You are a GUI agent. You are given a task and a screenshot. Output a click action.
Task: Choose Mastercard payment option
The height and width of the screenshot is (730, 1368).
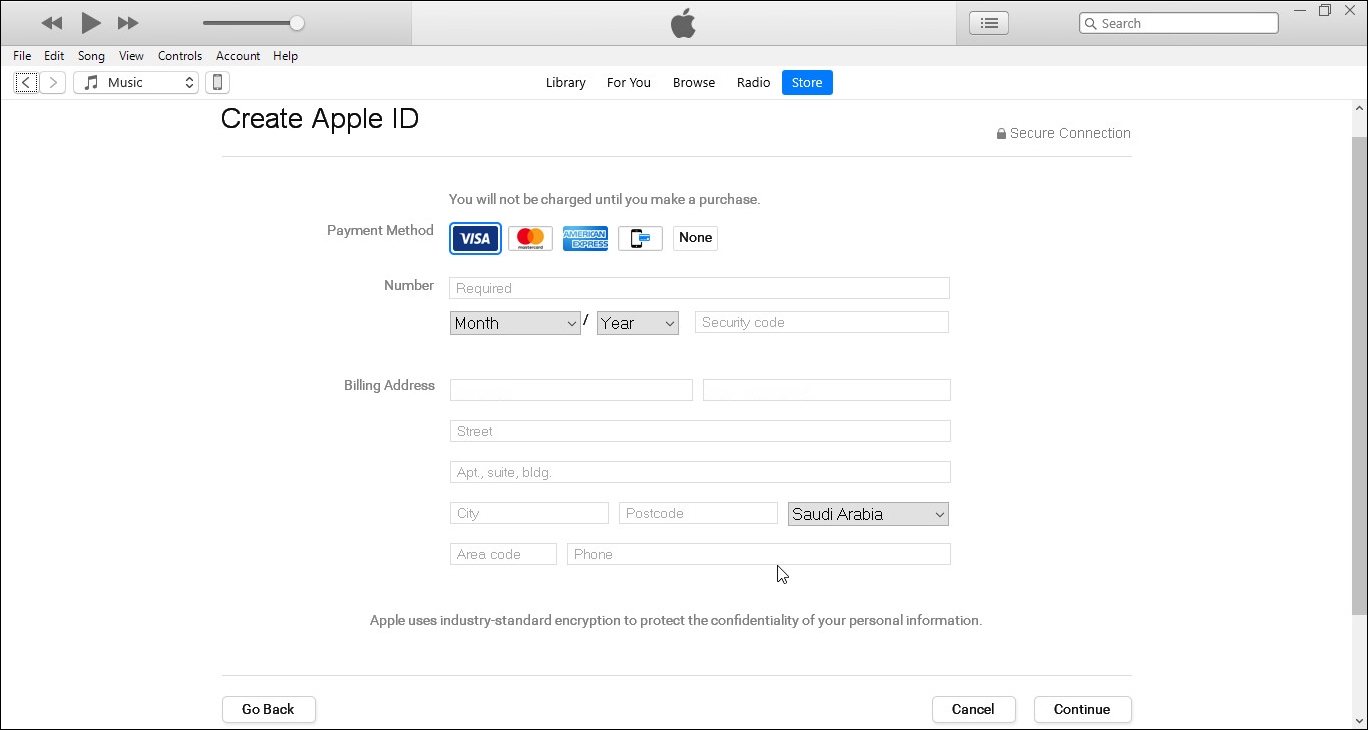click(530, 238)
